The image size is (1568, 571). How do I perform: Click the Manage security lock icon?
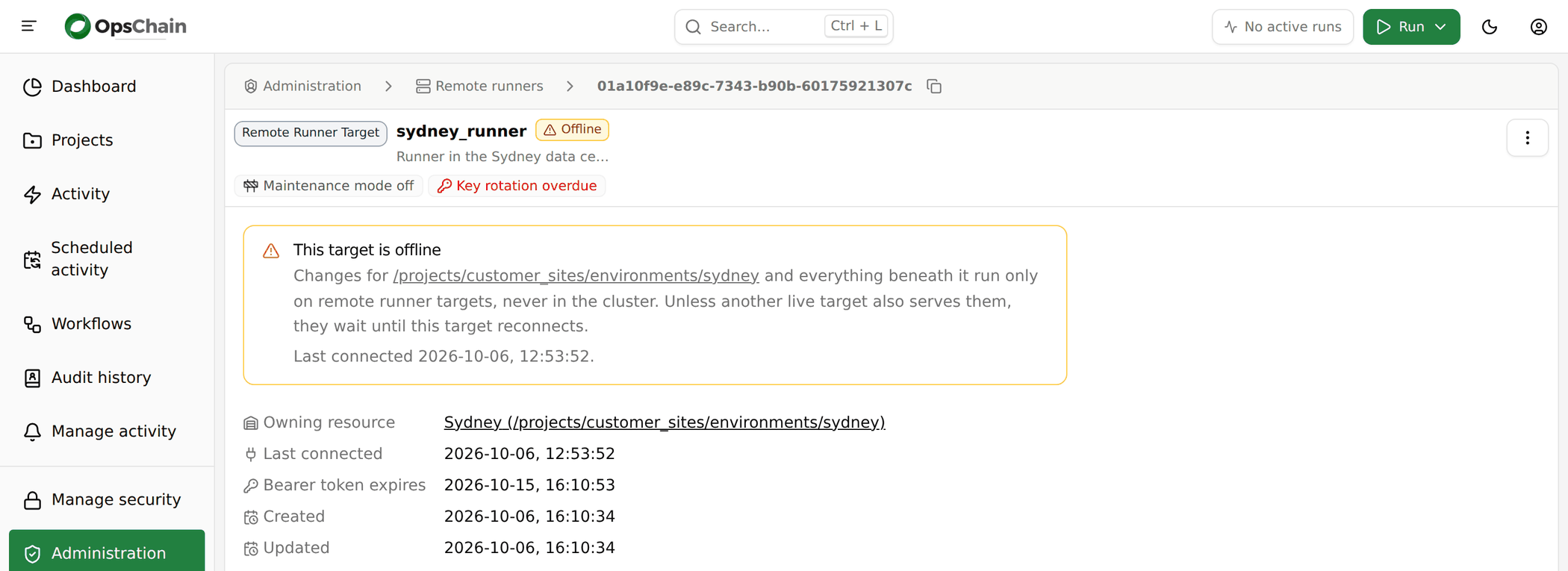pyautogui.click(x=32, y=500)
